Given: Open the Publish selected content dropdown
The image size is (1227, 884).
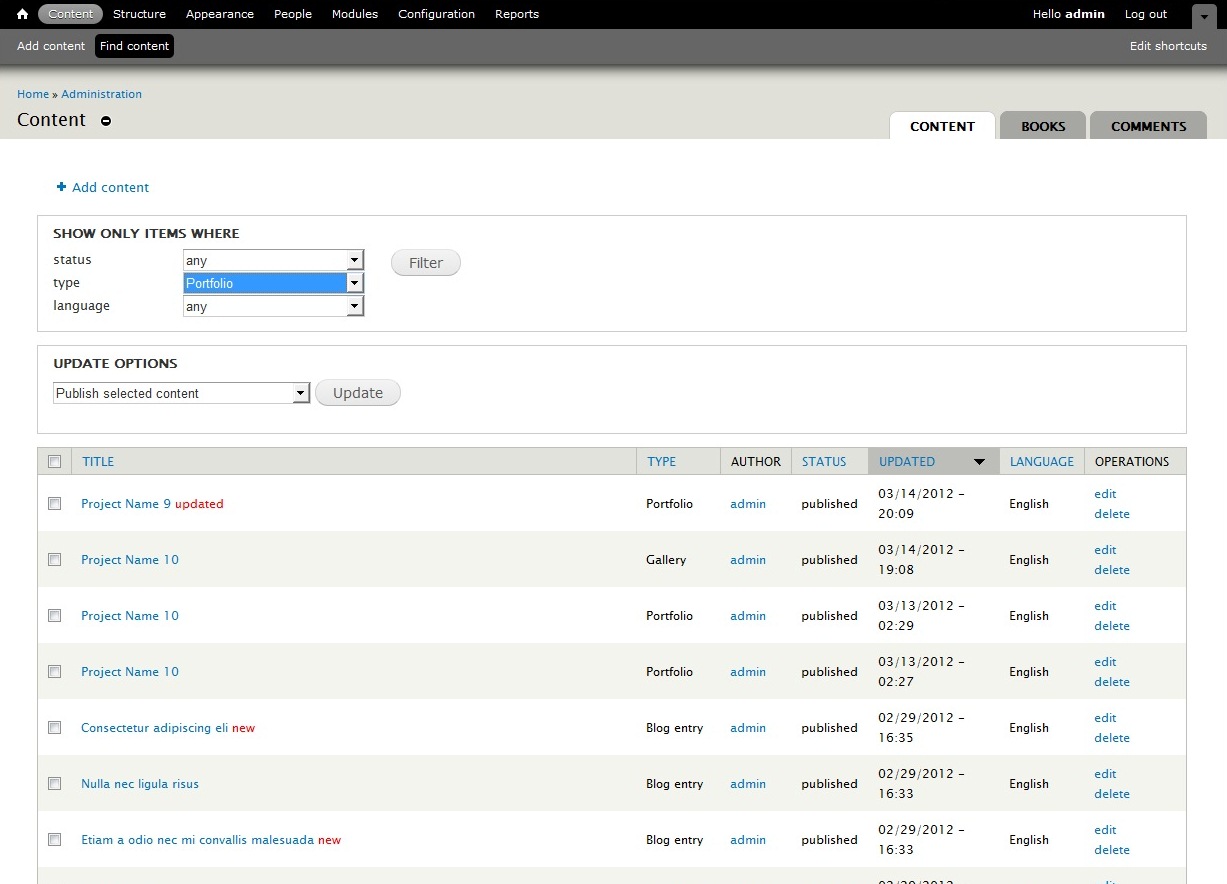Looking at the screenshot, I should pos(181,393).
